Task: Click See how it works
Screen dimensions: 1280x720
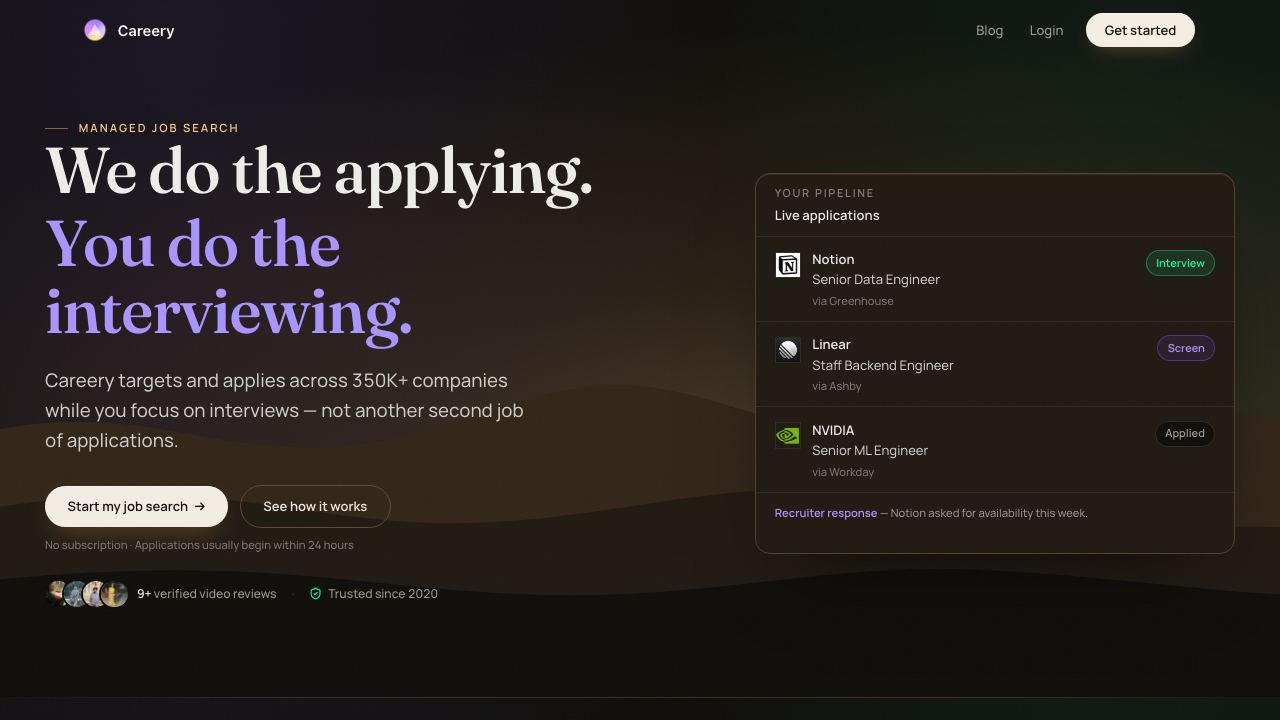Action: [x=315, y=507]
